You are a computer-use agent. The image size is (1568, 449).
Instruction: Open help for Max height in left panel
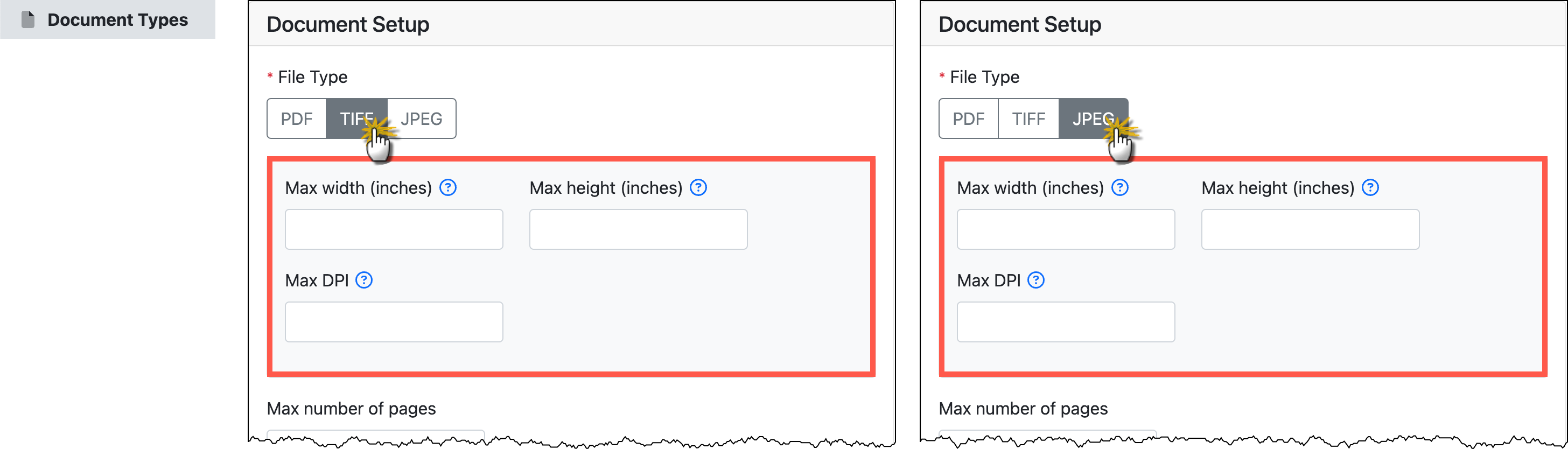[x=698, y=187]
